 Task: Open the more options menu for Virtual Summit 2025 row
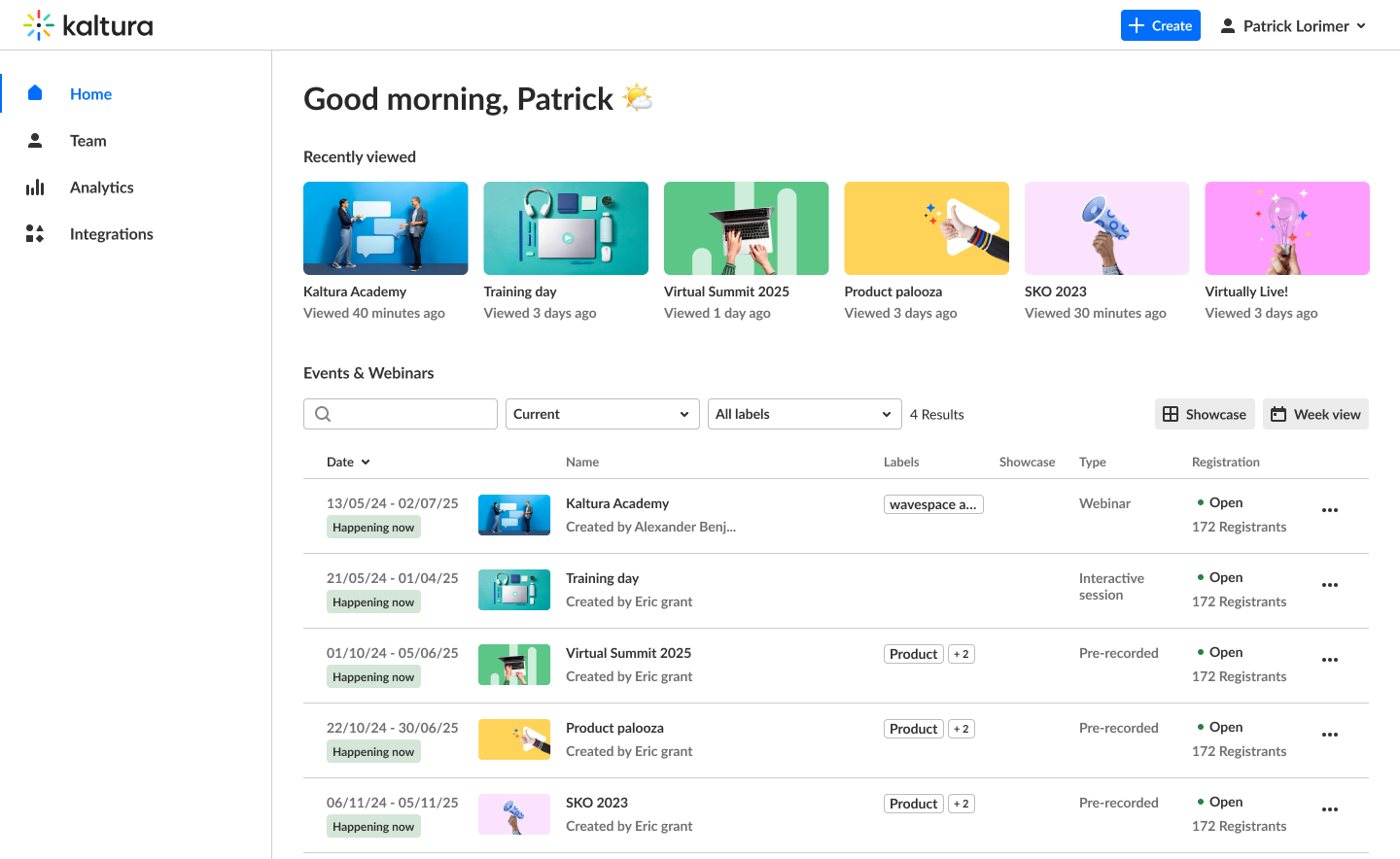click(x=1330, y=660)
